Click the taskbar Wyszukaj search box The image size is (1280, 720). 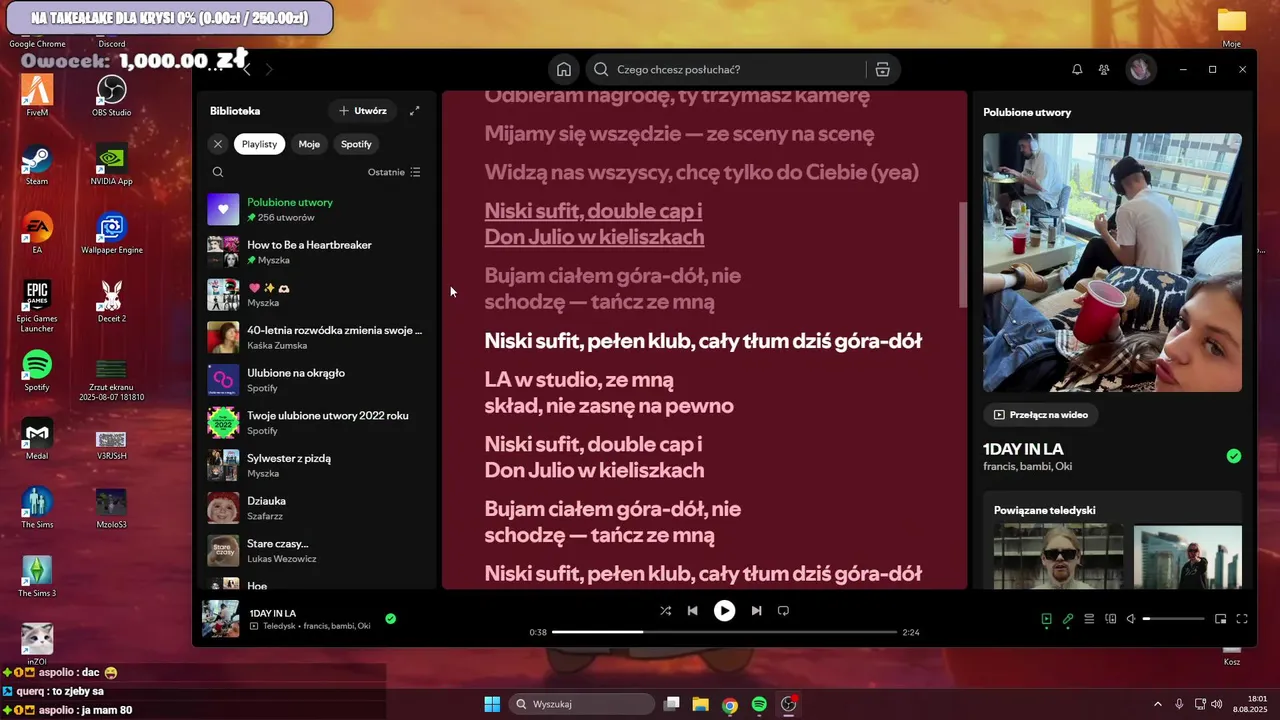[x=581, y=704]
